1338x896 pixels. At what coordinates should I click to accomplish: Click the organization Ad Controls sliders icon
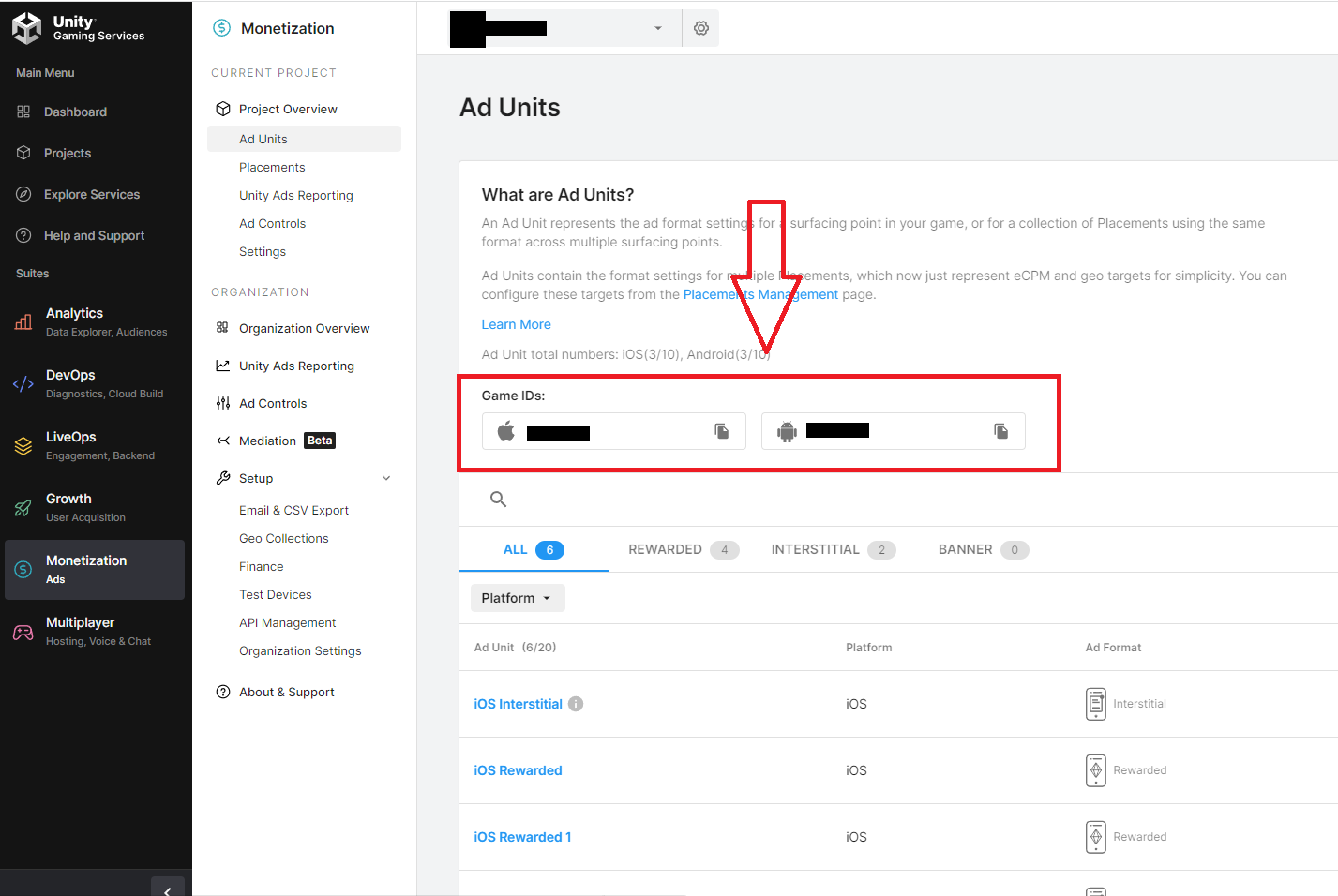(223, 403)
